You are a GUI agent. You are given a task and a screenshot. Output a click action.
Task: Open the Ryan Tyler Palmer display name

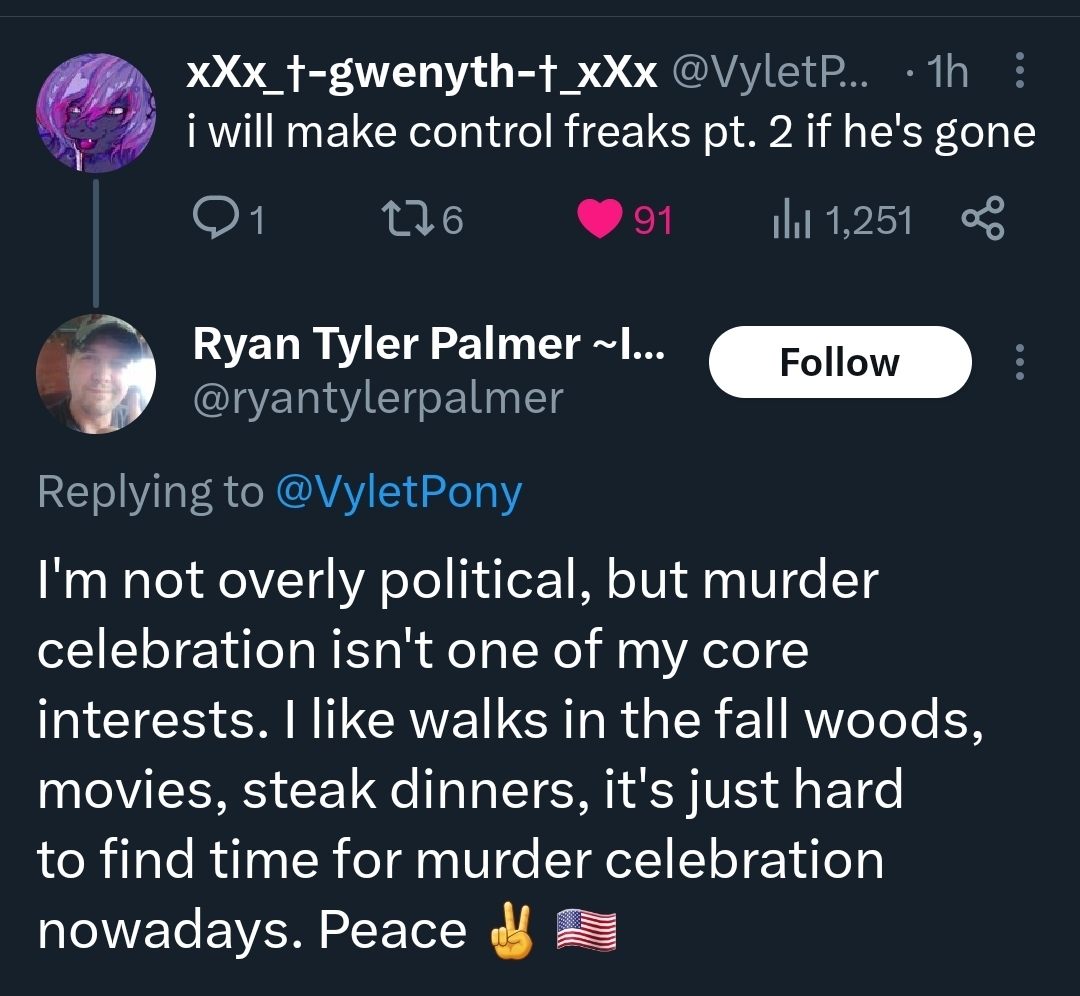(x=430, y=344)
